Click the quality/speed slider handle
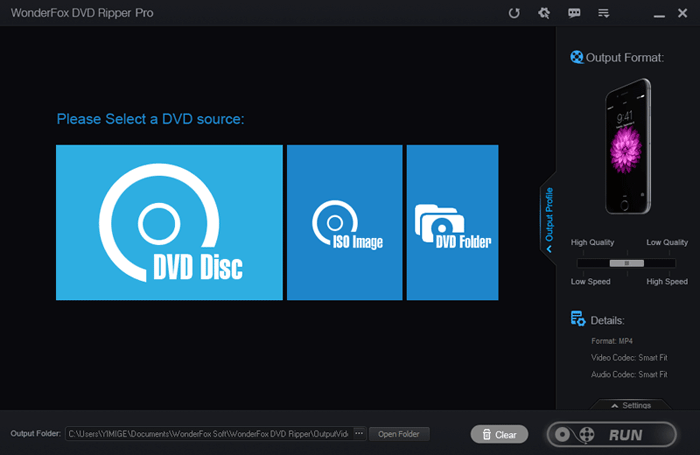This screenshot has width=700, height=455. point(627,263)
